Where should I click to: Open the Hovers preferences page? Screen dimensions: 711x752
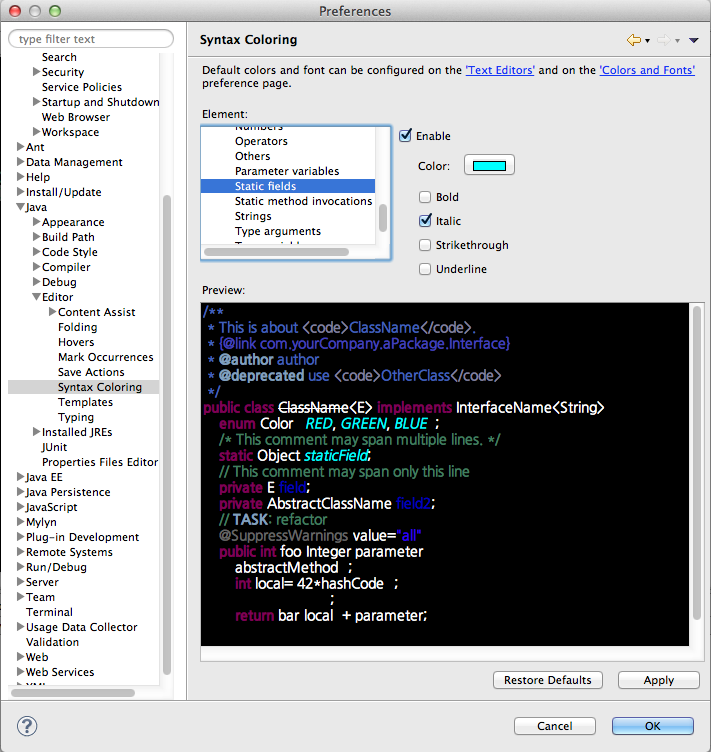coord(76,342)
